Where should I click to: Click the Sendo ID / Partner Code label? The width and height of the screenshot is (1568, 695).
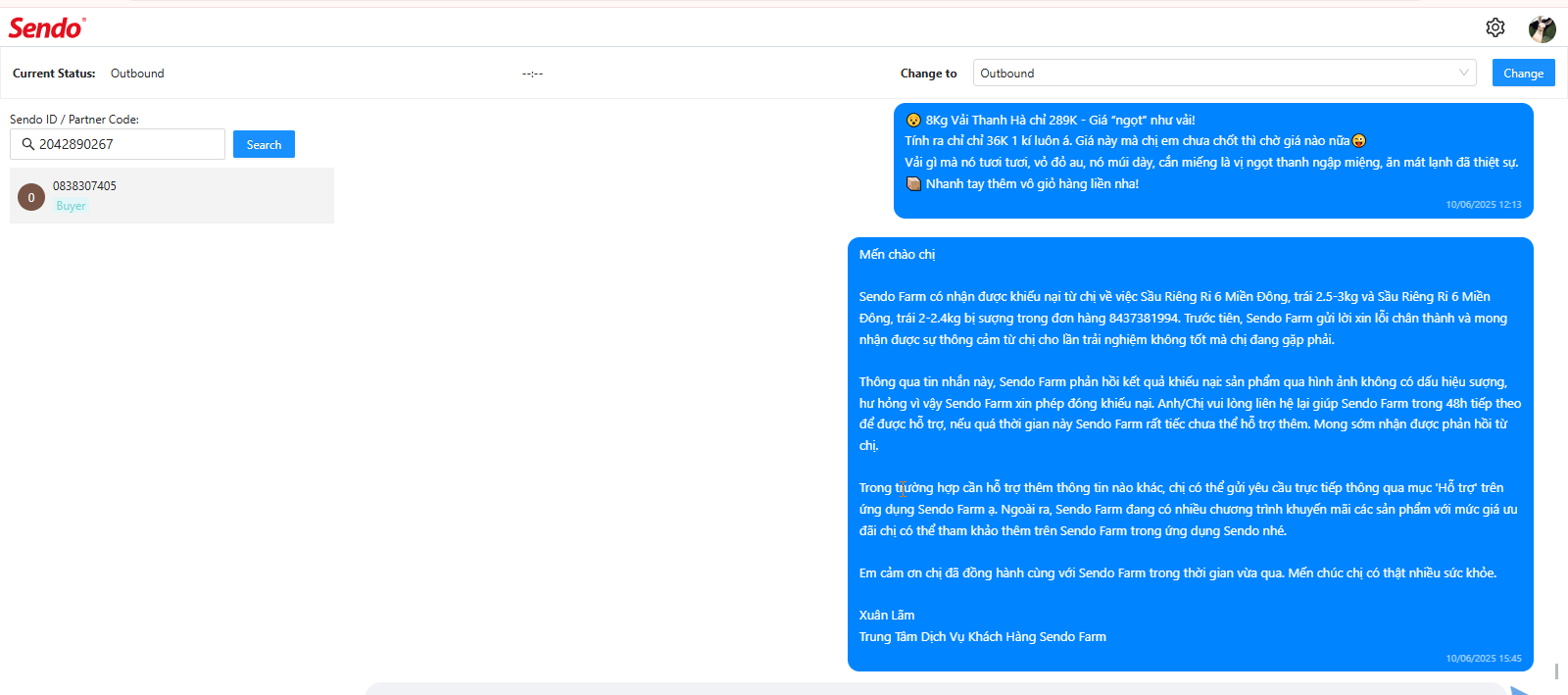click(74, 120)
